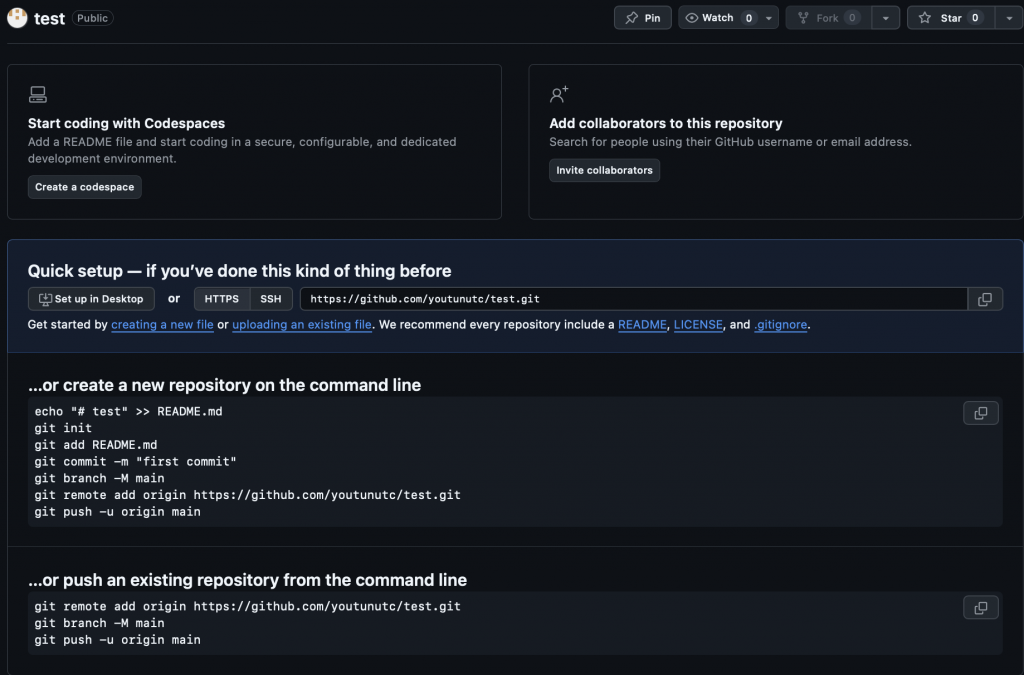Click the Create a codespace button
Viewport: 1024px width, 675px height.
click(x=84, y=187)
